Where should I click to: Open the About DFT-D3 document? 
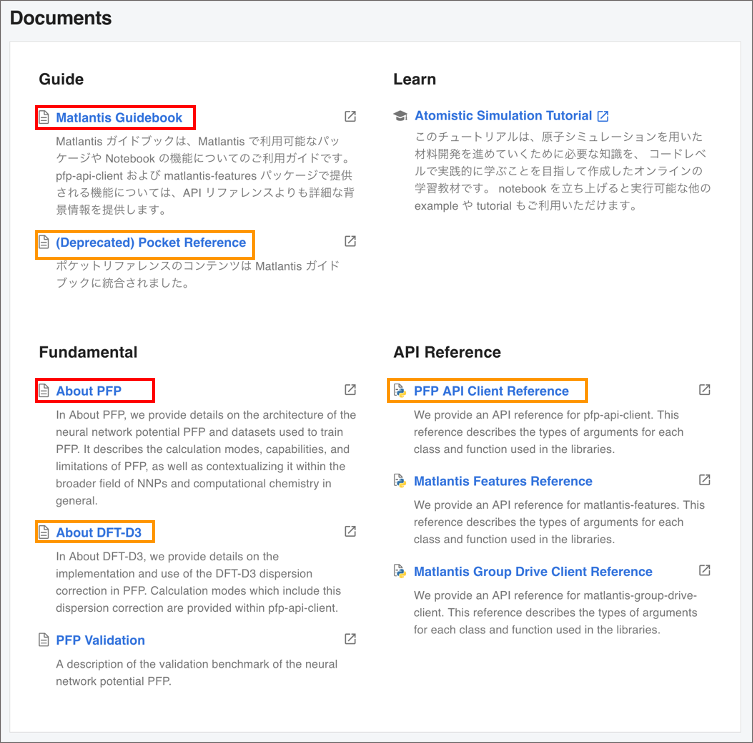click(x=98, y=533)
